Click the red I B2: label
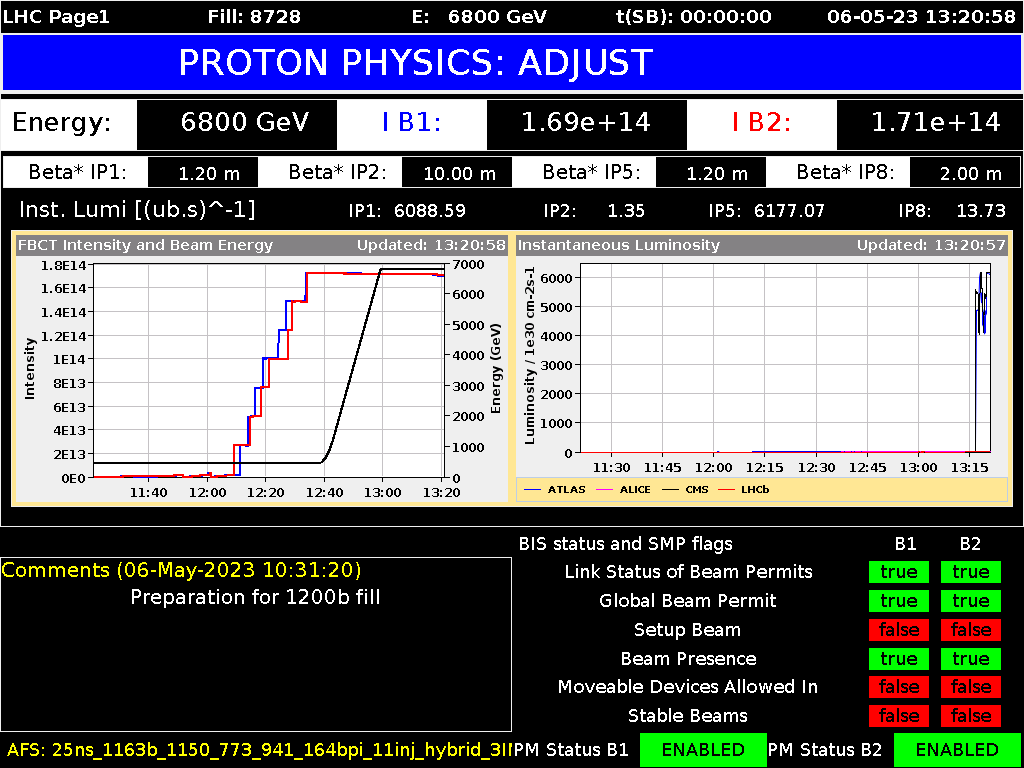 (761, 123)
